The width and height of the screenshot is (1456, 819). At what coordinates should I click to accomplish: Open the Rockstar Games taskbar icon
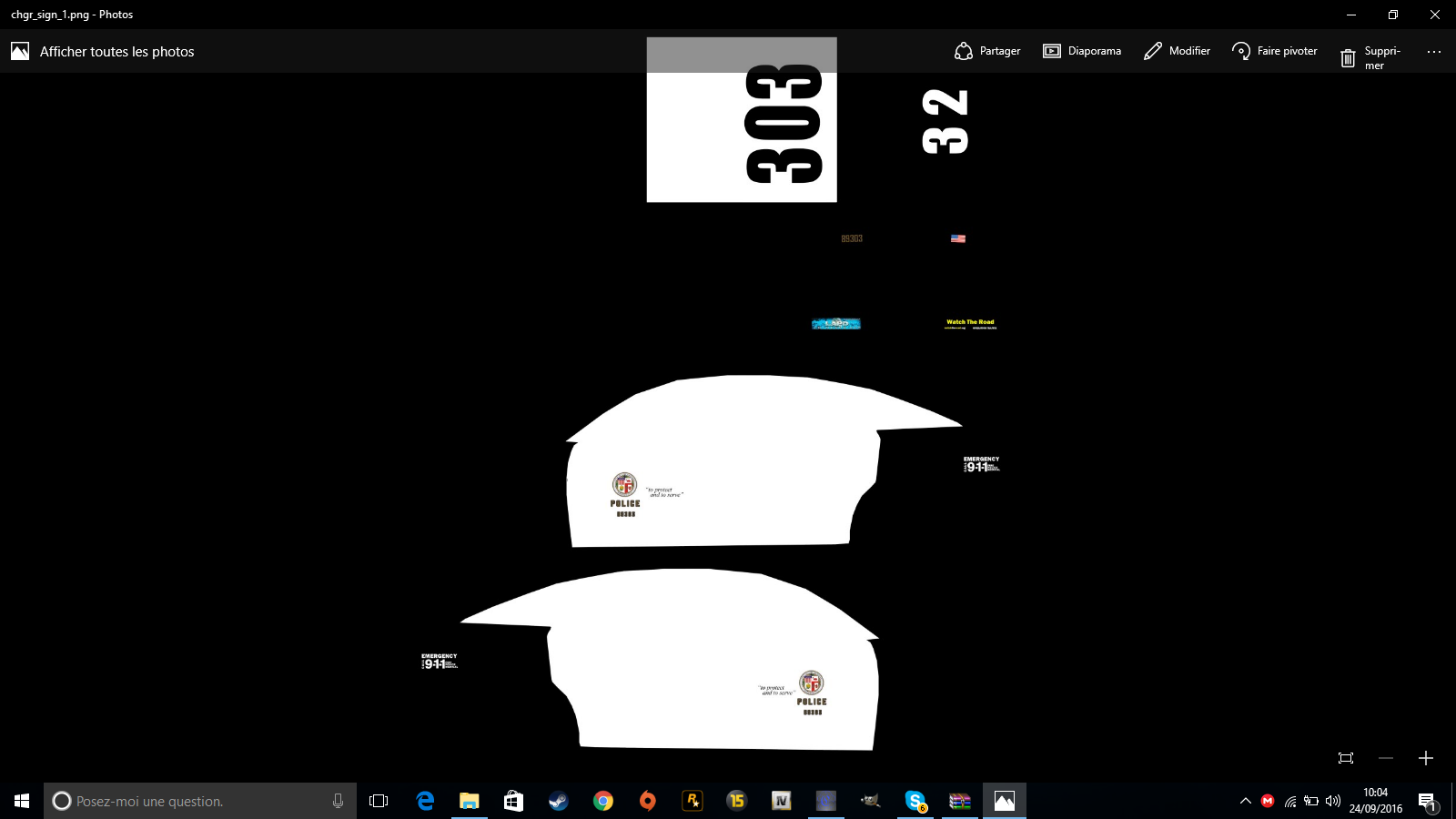693,801
